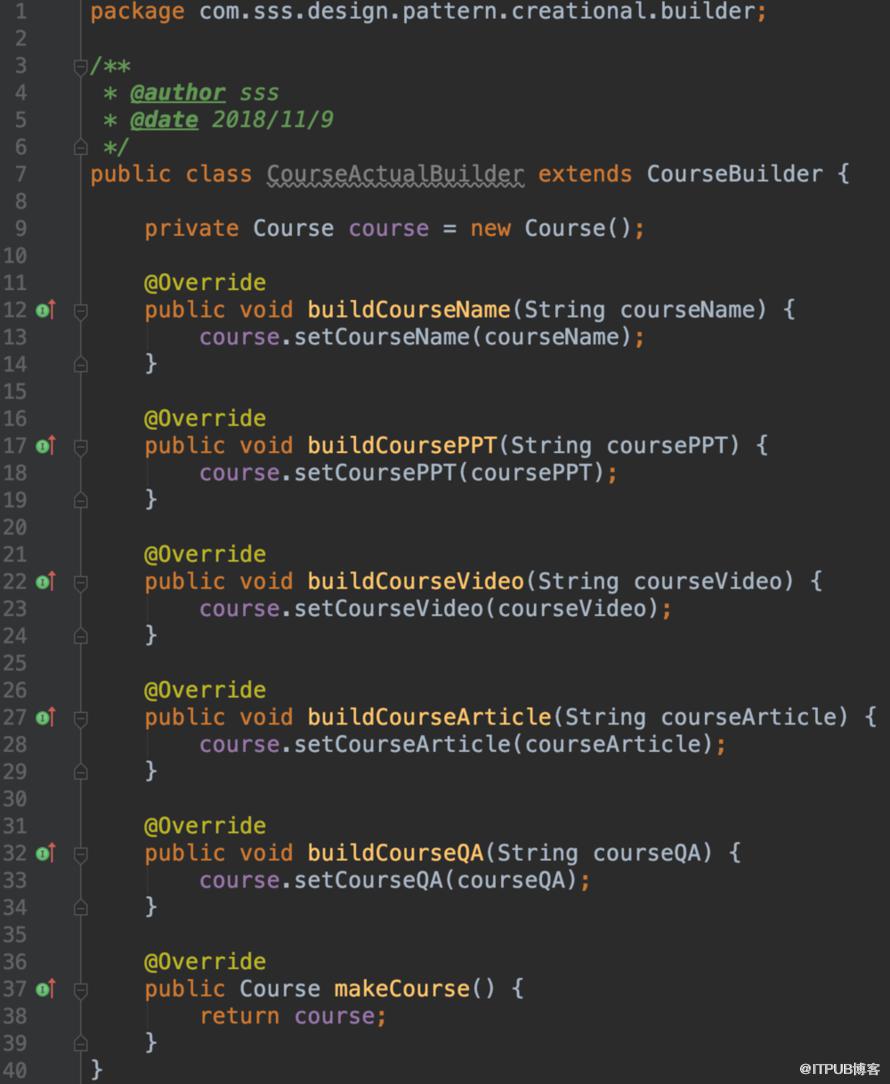Click the buildCourseArticle method name
Screen dimensions: 890x1084
click(429, 718)
